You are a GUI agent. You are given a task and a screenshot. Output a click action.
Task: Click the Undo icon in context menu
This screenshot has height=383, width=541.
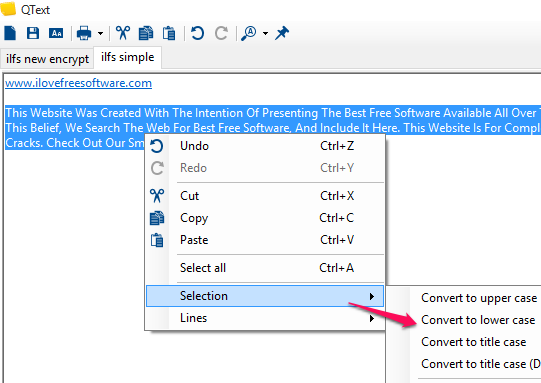(x=157, y=146)
